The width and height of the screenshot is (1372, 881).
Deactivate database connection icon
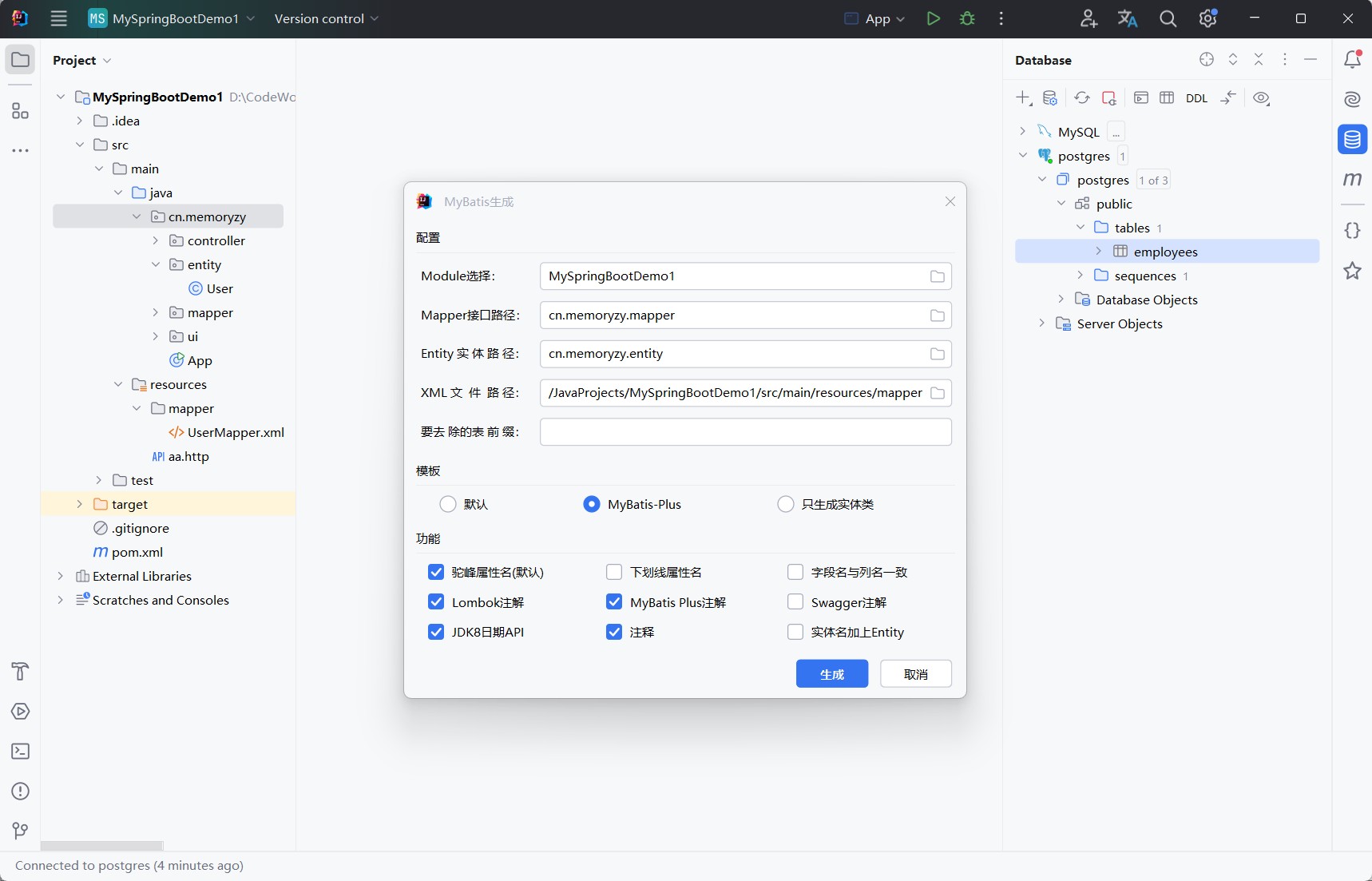point(1109,98)
